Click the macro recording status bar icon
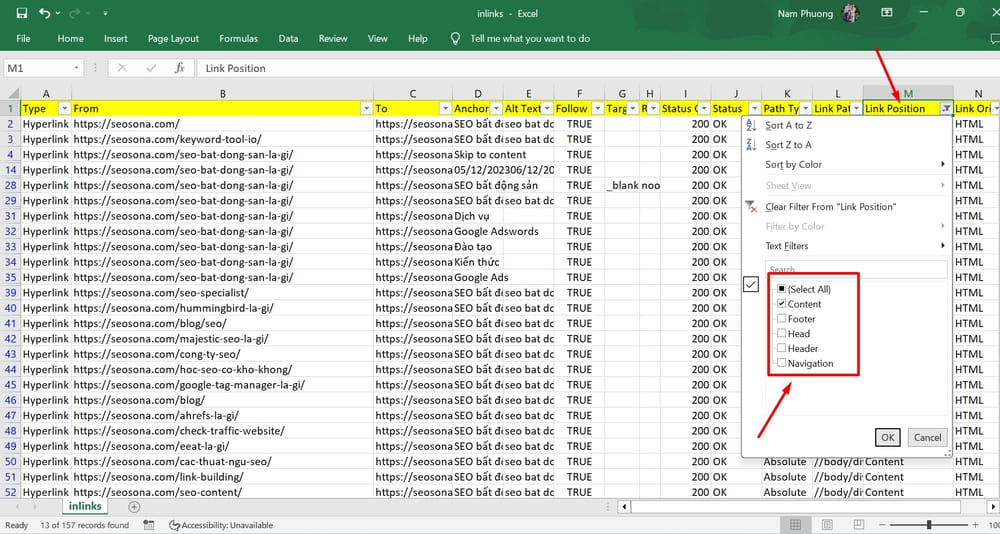Screen dimensions: 1000x534 (x=149, y=525)
